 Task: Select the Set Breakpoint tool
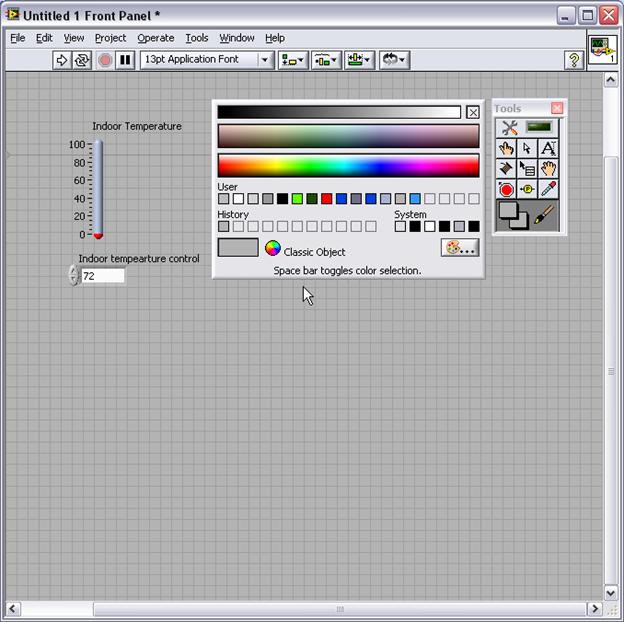pos(506,190)
